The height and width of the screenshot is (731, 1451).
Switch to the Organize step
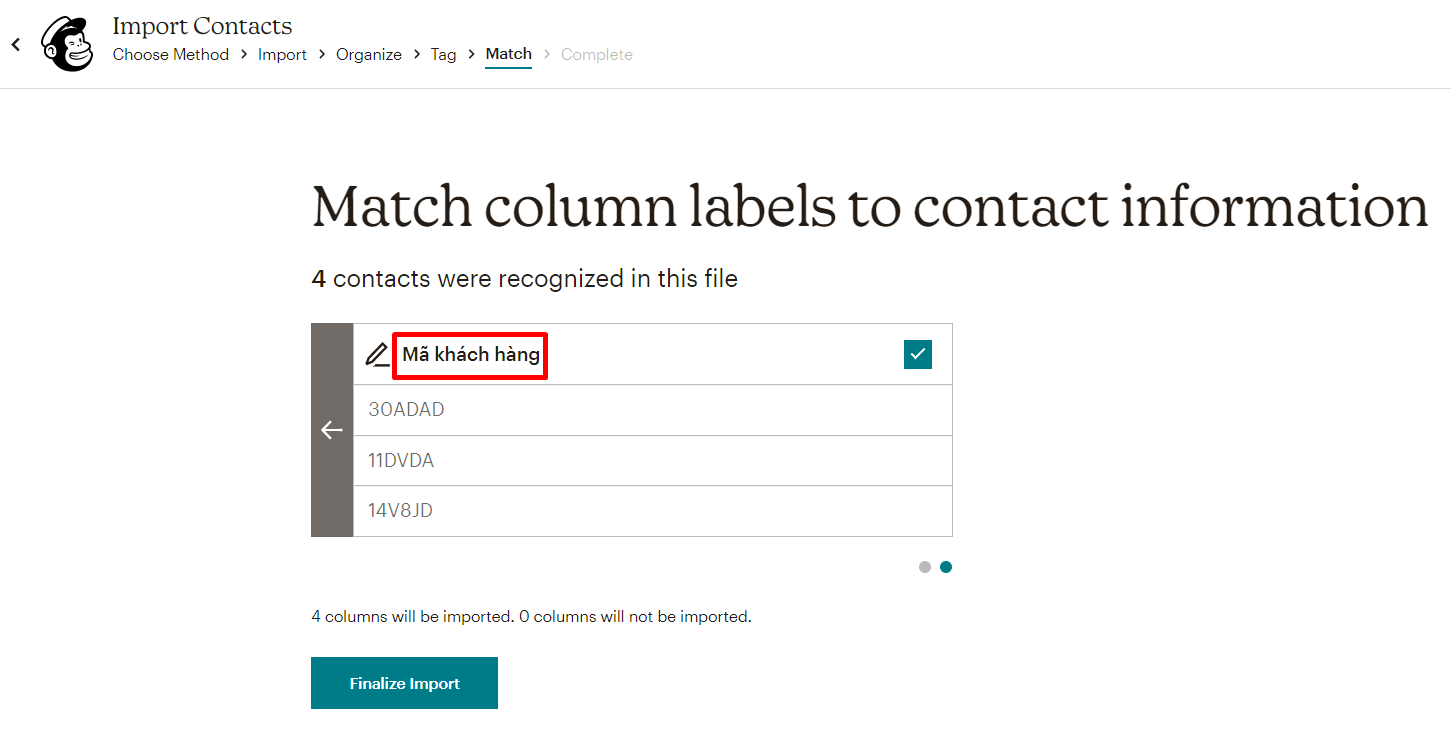click(x=368, y=54)
